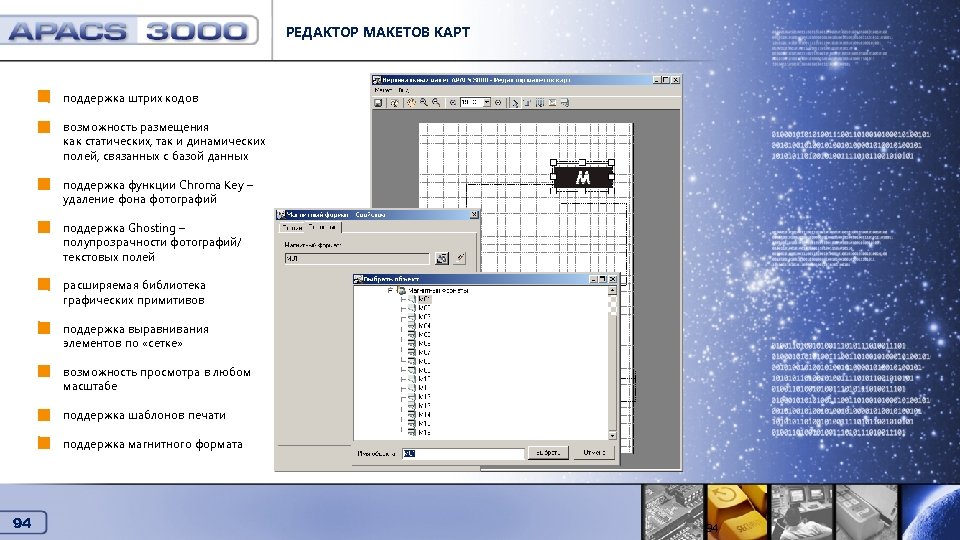Select the hand pan tool in the editor toolbar
Screen dimensions: 960x540
click(411, 103)
